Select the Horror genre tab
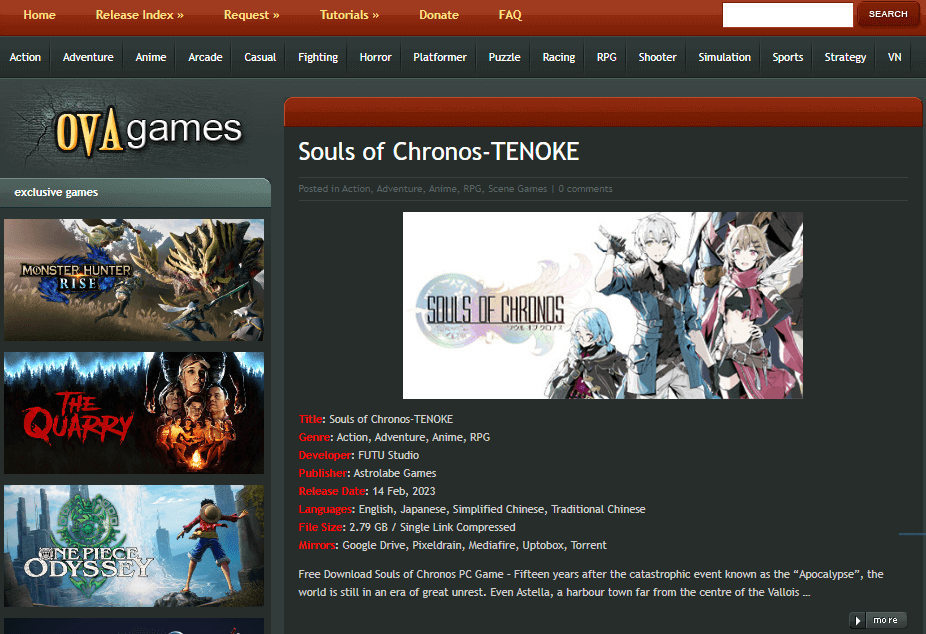 point(375,57)
